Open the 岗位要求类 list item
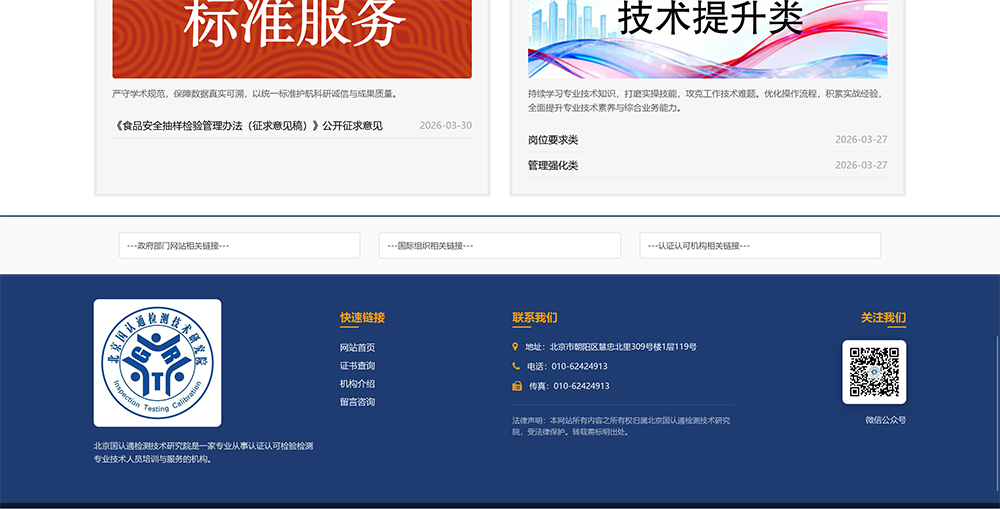Image resolution: width=1000 pixels, height=509 pixels. (x=553, y=140)
